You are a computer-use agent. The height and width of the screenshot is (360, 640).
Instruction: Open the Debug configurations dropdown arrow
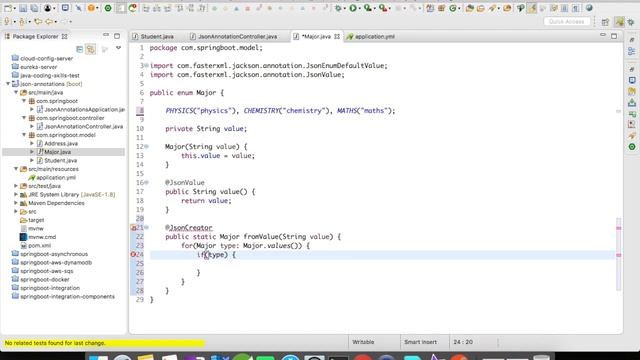pyautogui.click(x=344, y=8)
